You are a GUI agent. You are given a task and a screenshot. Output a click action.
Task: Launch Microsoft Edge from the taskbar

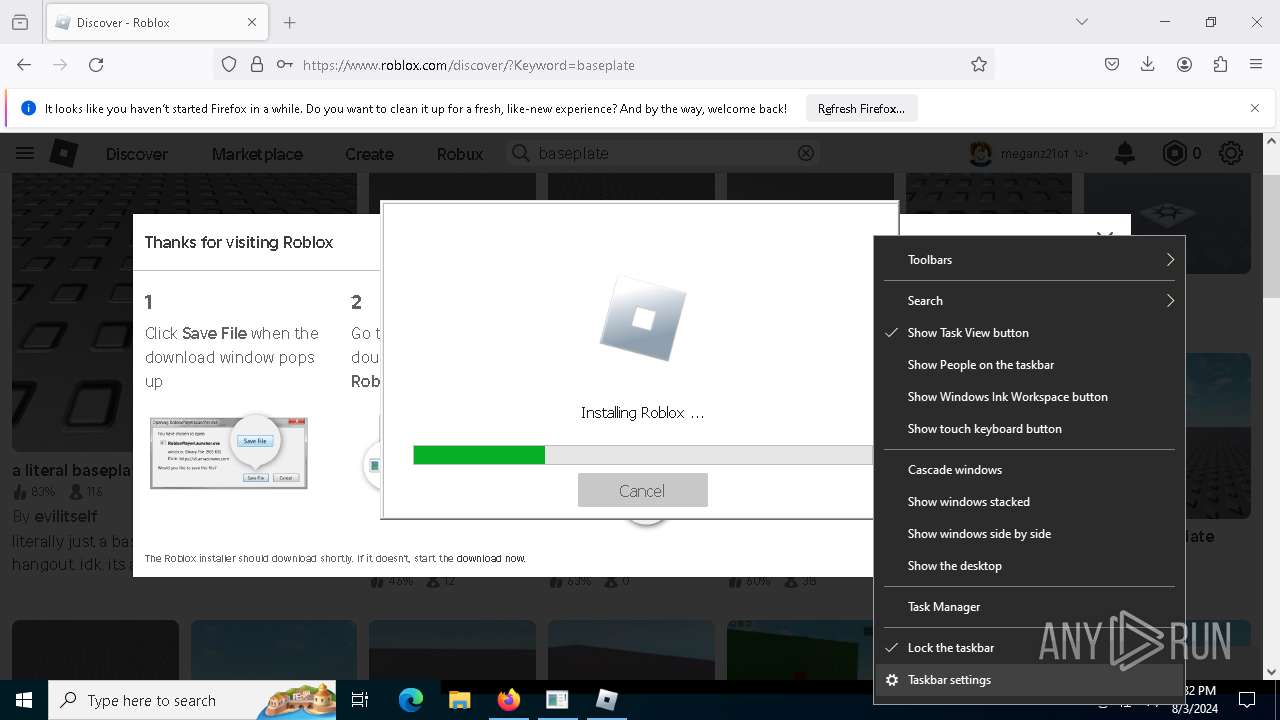[x=411, y=700]
